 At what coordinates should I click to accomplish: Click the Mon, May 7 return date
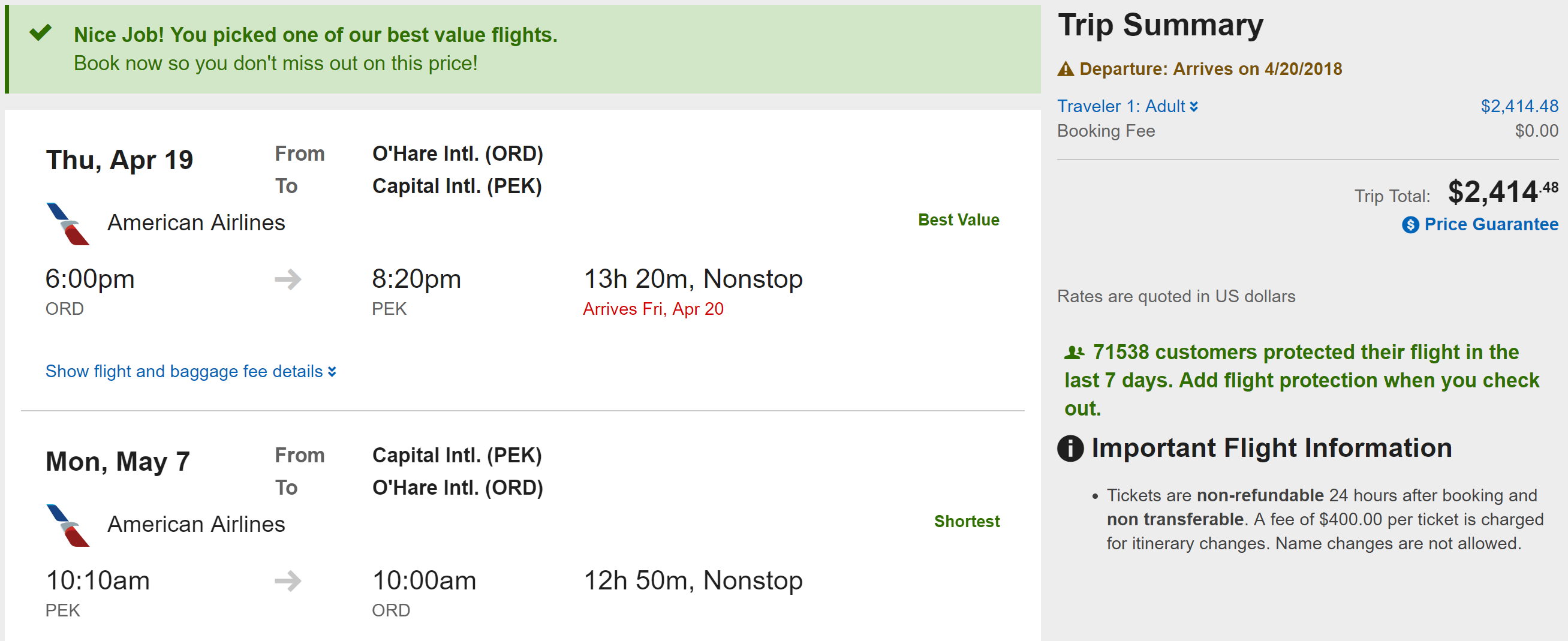point(118,462)
